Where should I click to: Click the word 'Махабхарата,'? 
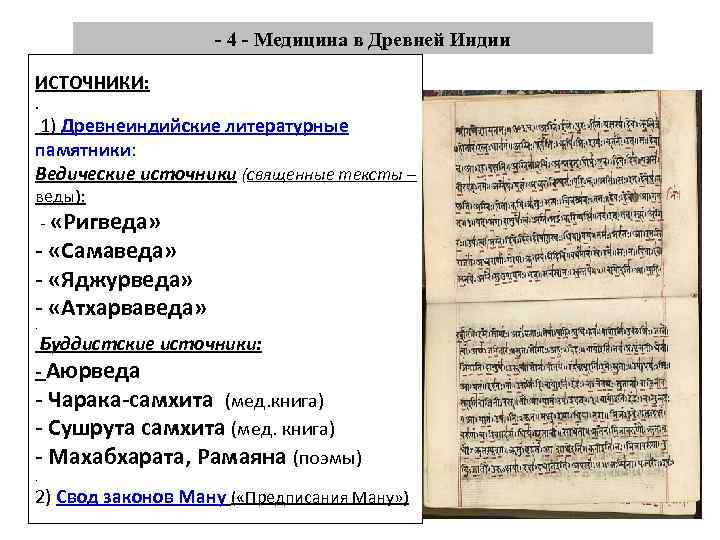pos(120,457)
